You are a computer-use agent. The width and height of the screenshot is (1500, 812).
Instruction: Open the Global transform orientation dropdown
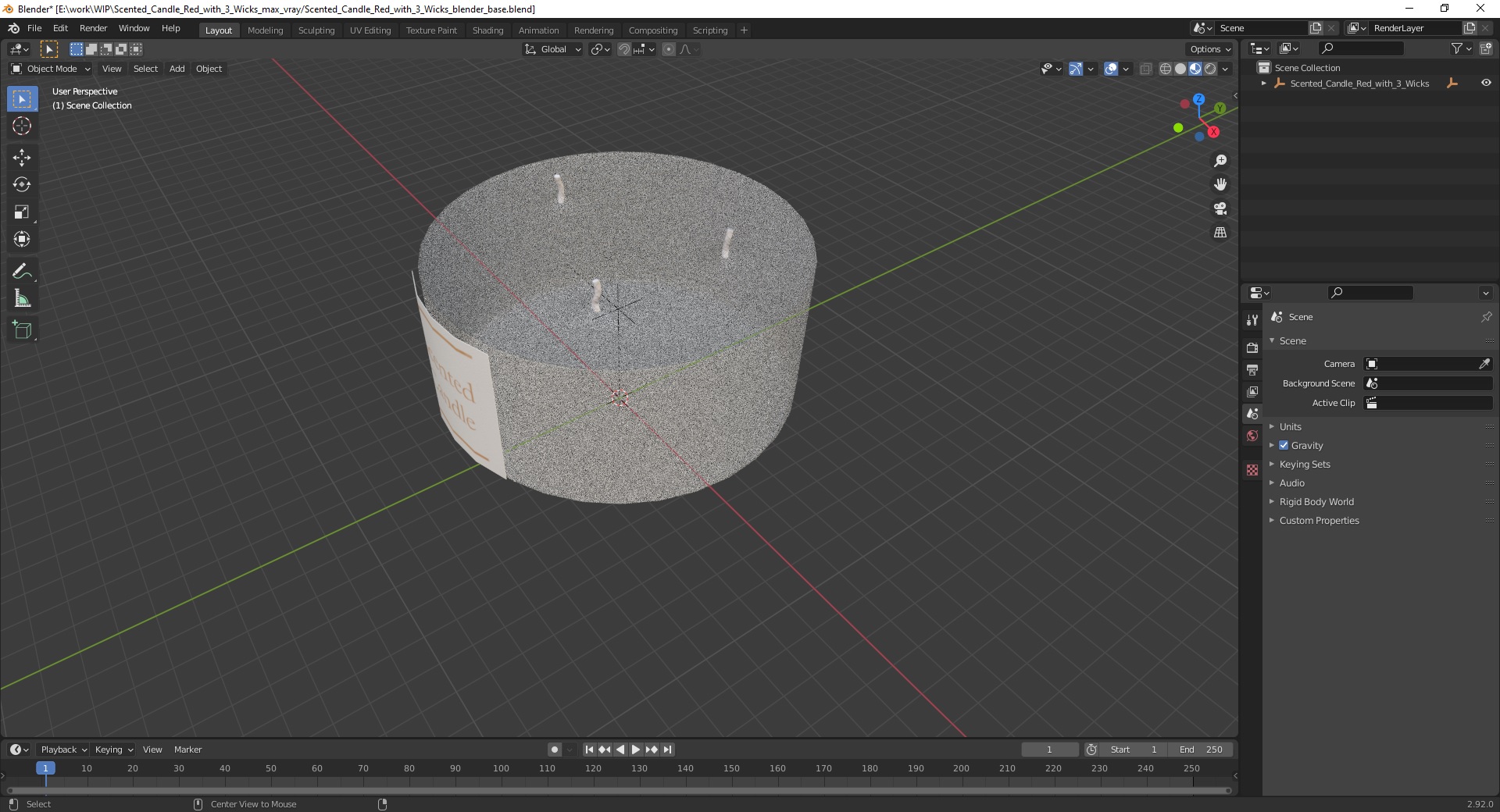click(553, 49)
